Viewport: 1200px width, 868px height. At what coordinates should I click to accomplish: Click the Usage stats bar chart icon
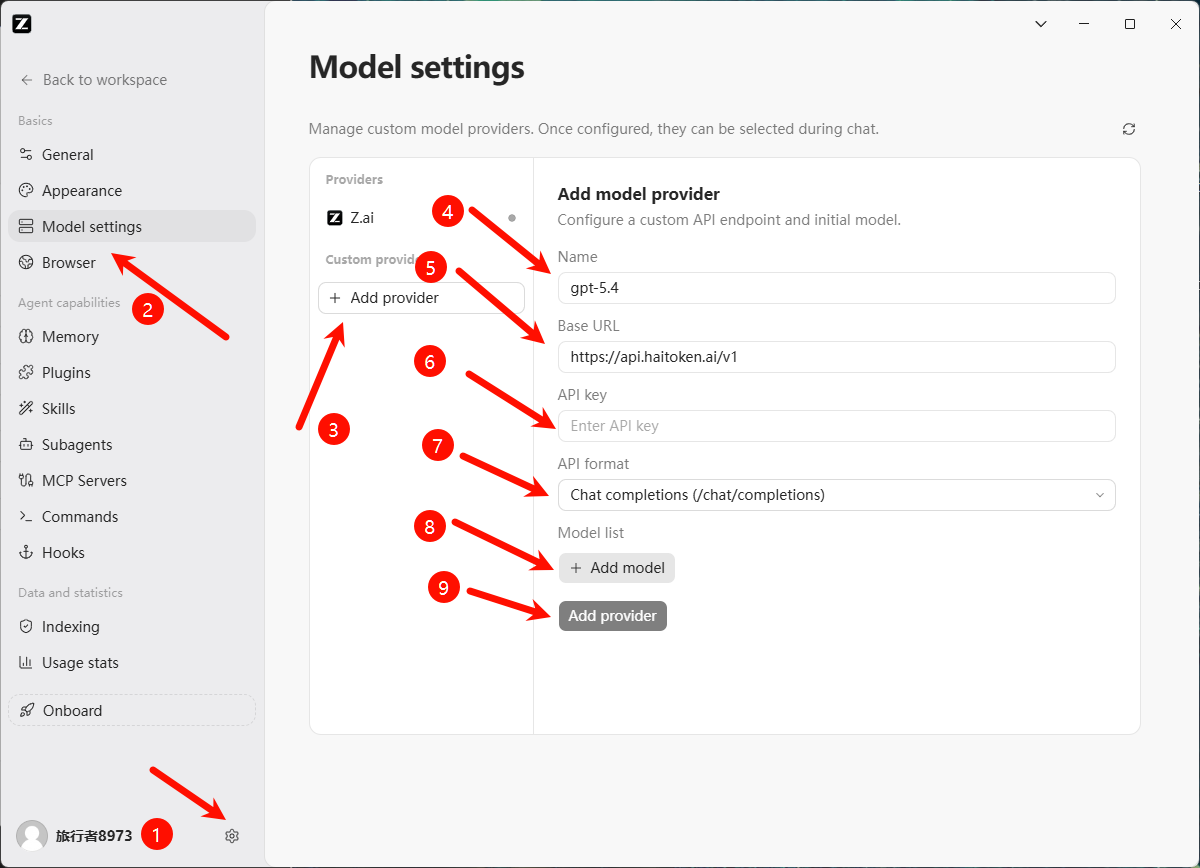click(26, 663)
